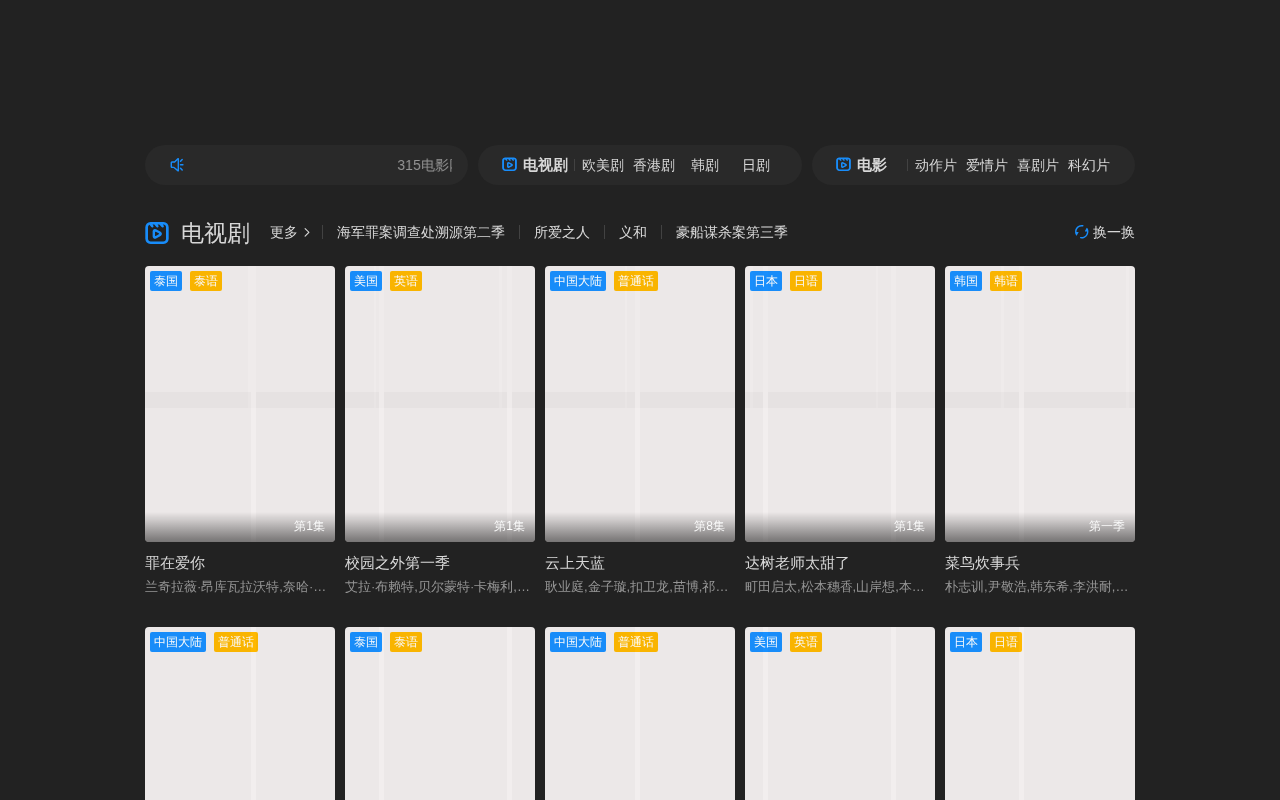Select the 科幻片 movie category
Viewport: 1280px width, 800px height.
(1089, 165)
